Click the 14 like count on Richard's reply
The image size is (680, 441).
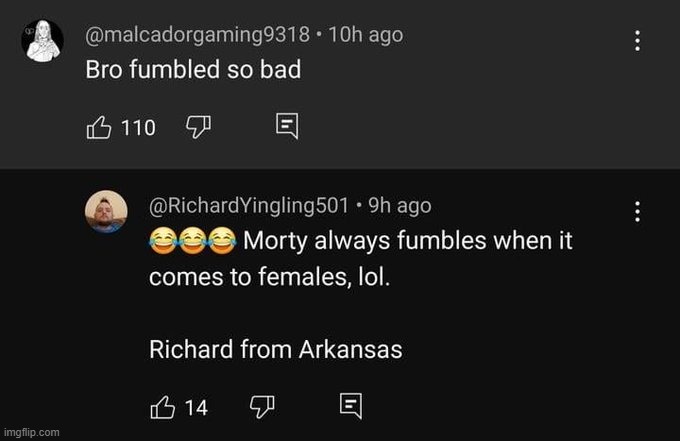(x=196, y=407)
